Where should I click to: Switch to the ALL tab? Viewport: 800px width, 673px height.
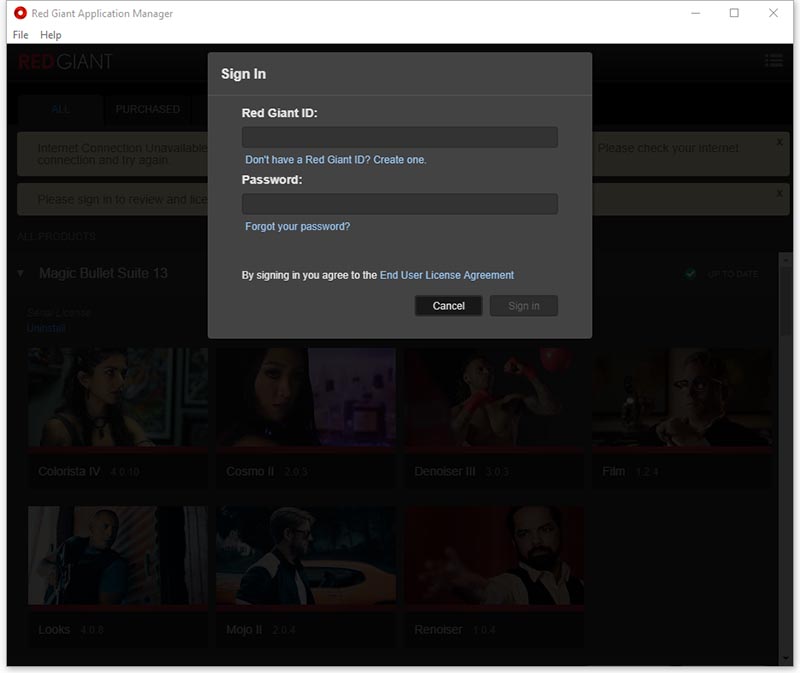pyautogui.click(x=61, y=109)
